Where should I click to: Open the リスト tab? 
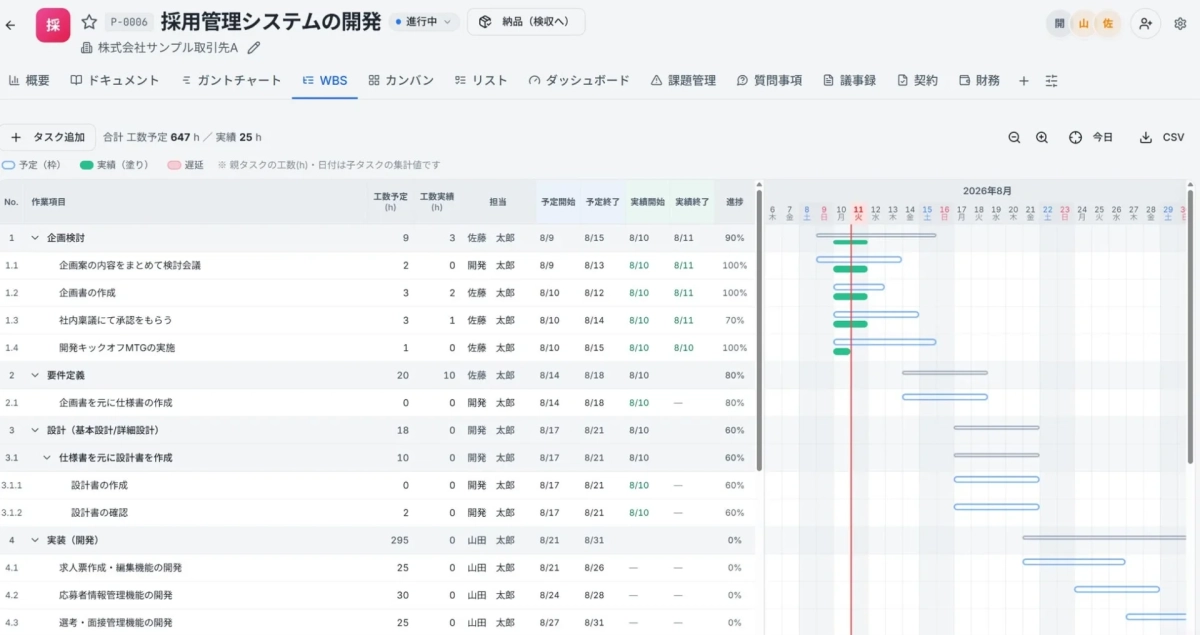[x=481, y=81]
